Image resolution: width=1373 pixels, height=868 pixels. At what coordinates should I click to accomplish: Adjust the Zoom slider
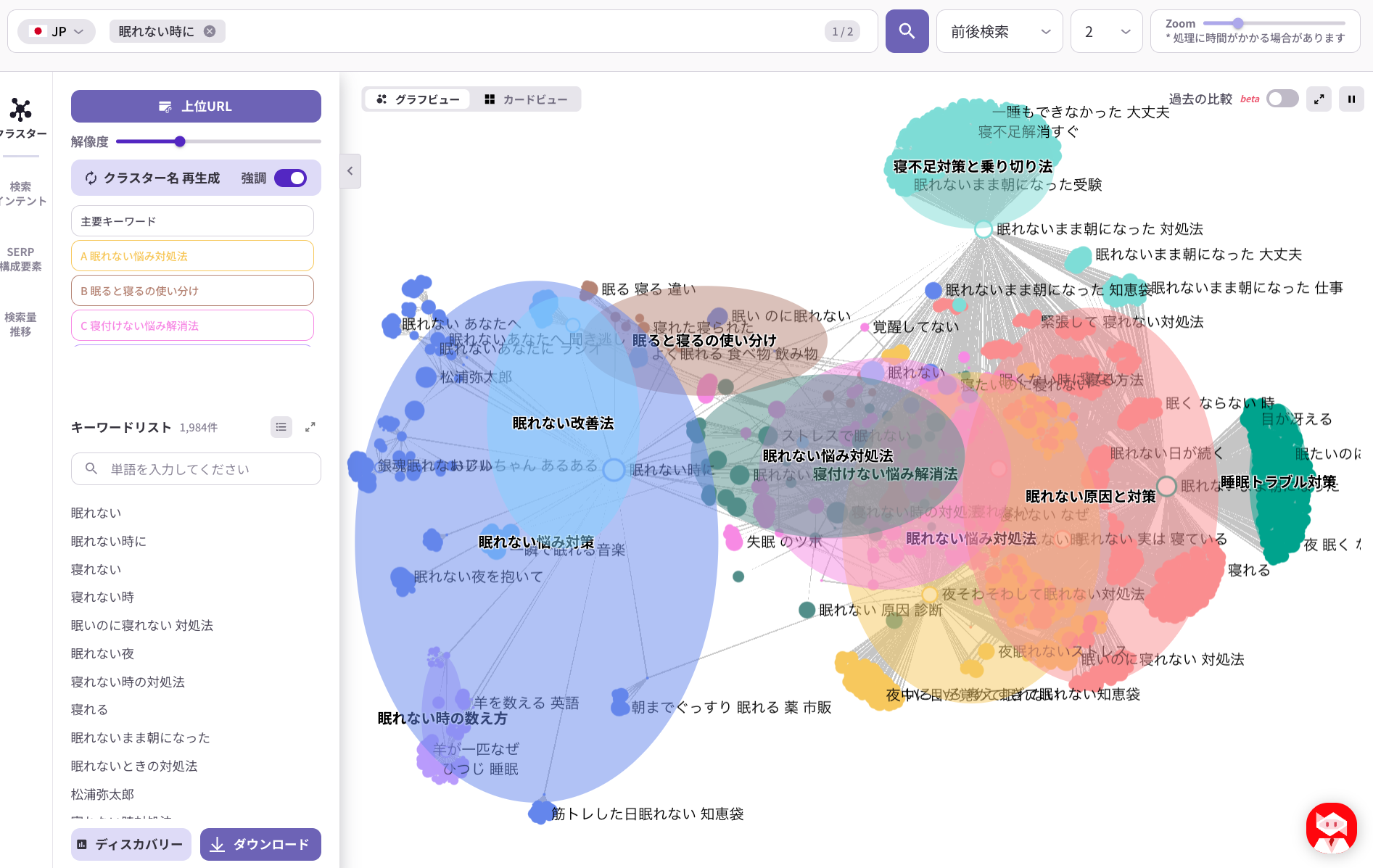click(x=1238, y=23)
